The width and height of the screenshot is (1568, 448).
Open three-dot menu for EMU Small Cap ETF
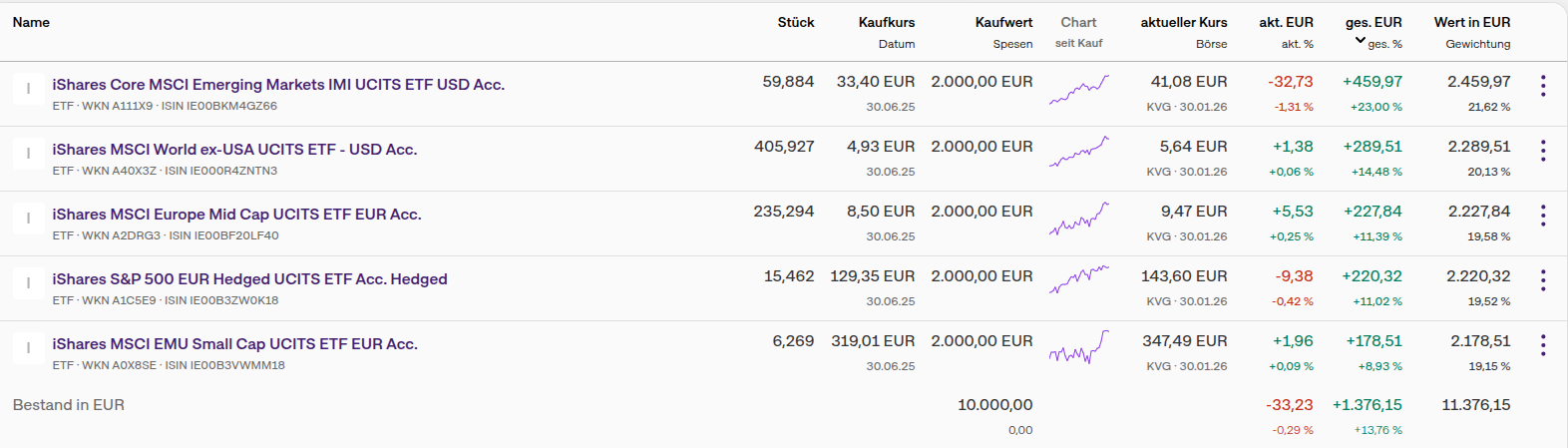(x=1543, y=345)
